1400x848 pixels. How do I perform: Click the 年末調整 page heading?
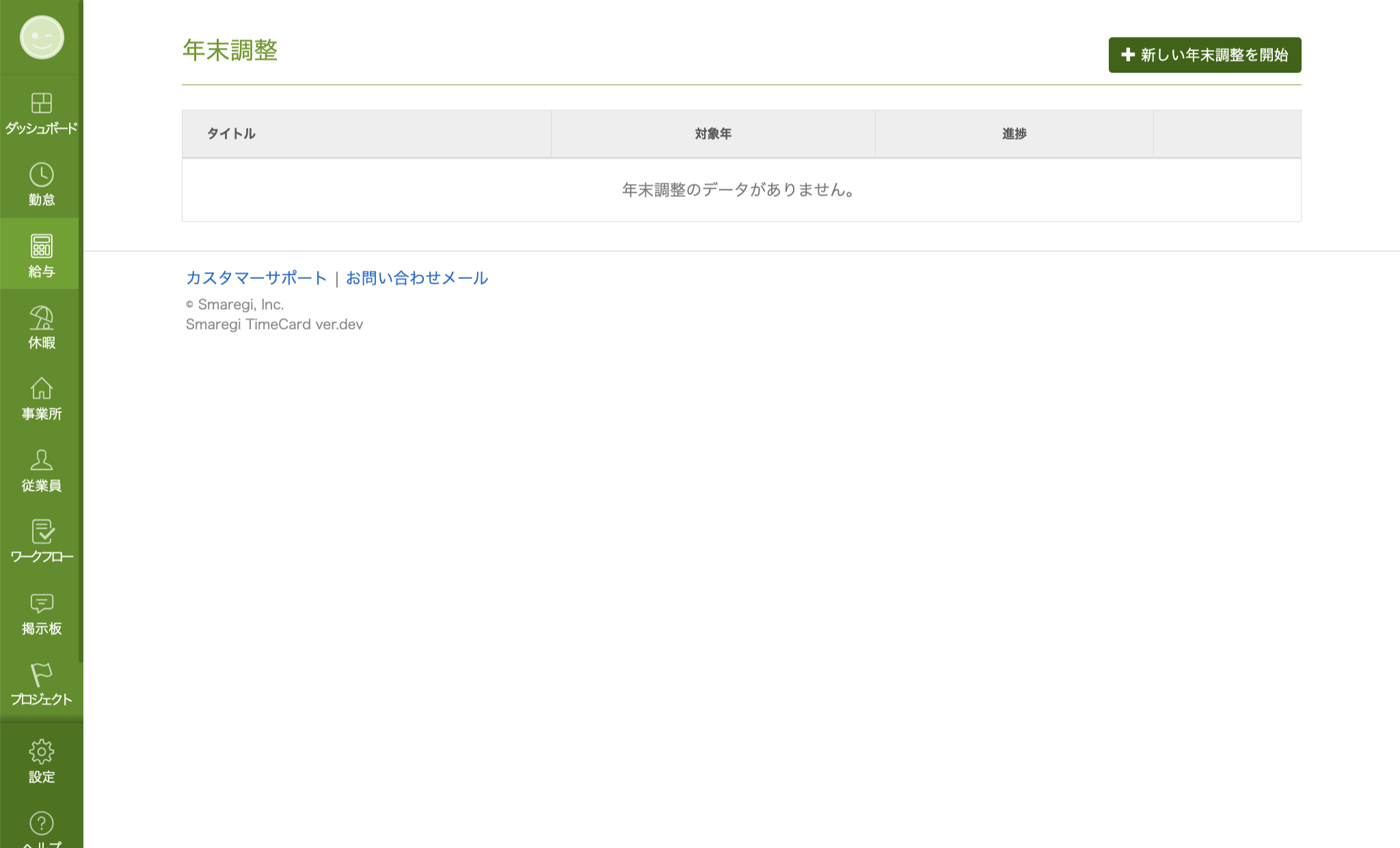[x=230, y=50]
